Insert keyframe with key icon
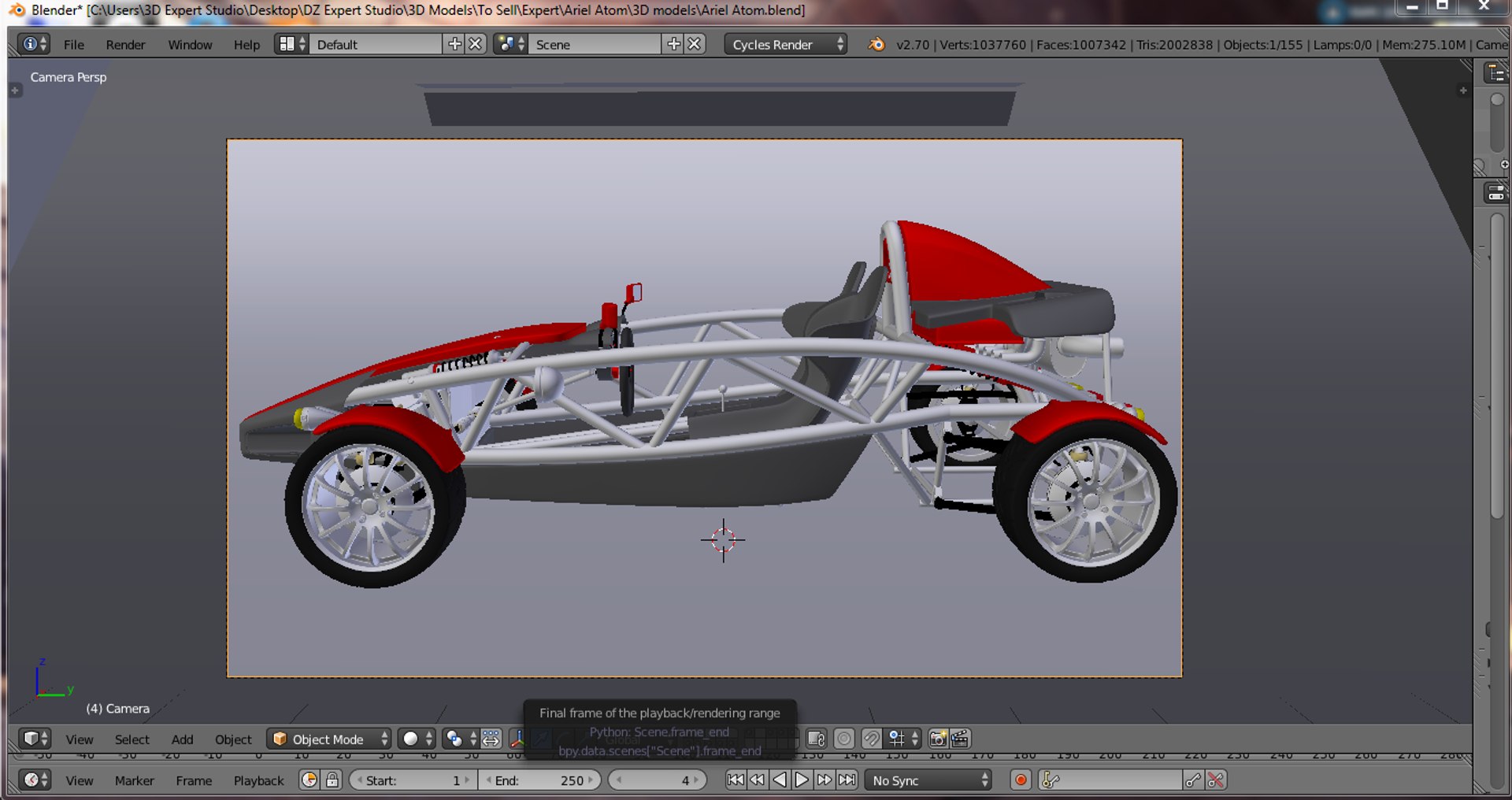 pos(1194,780)
